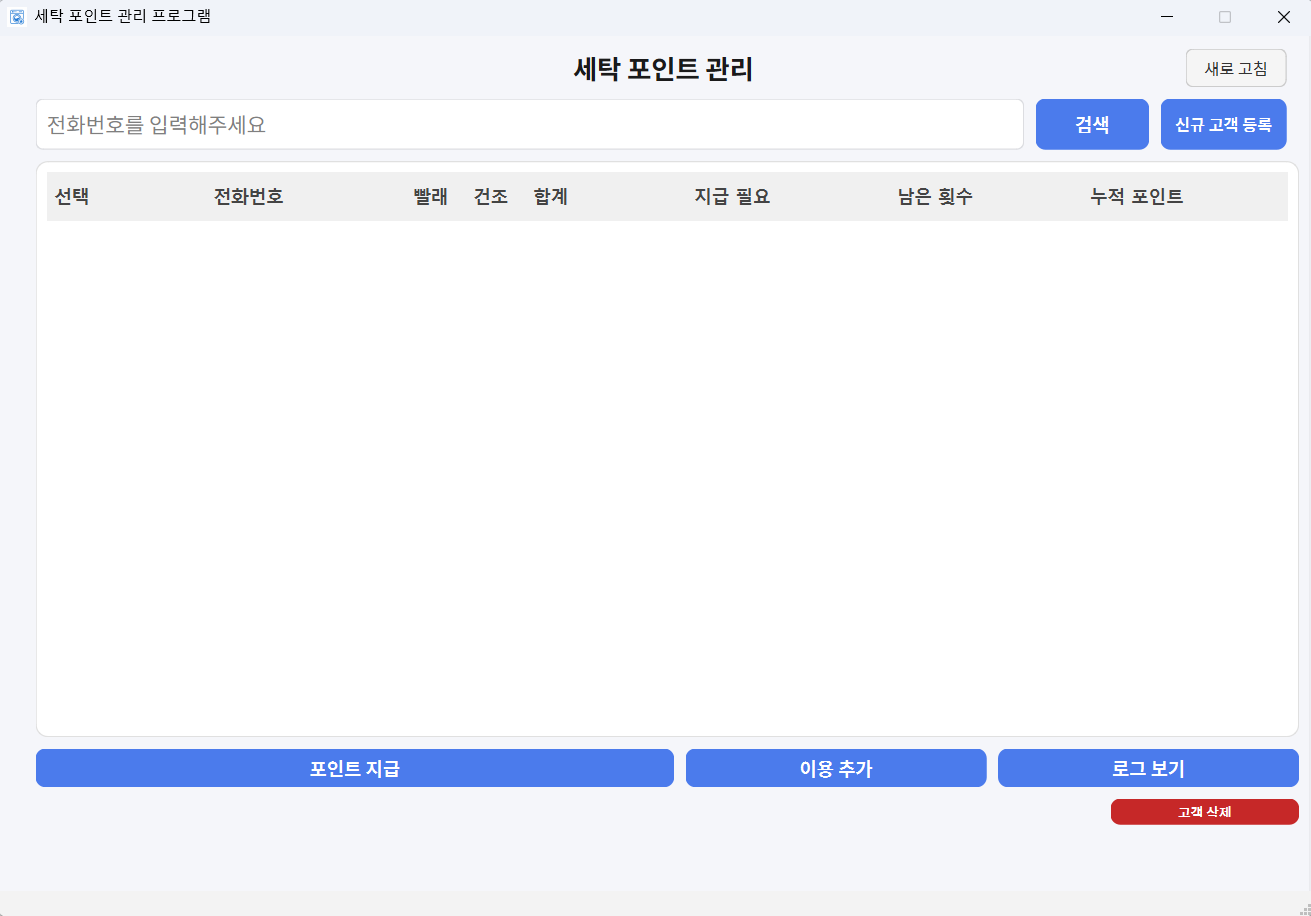
Task: Click the app icon in title bar
Action: coord(17,17)
